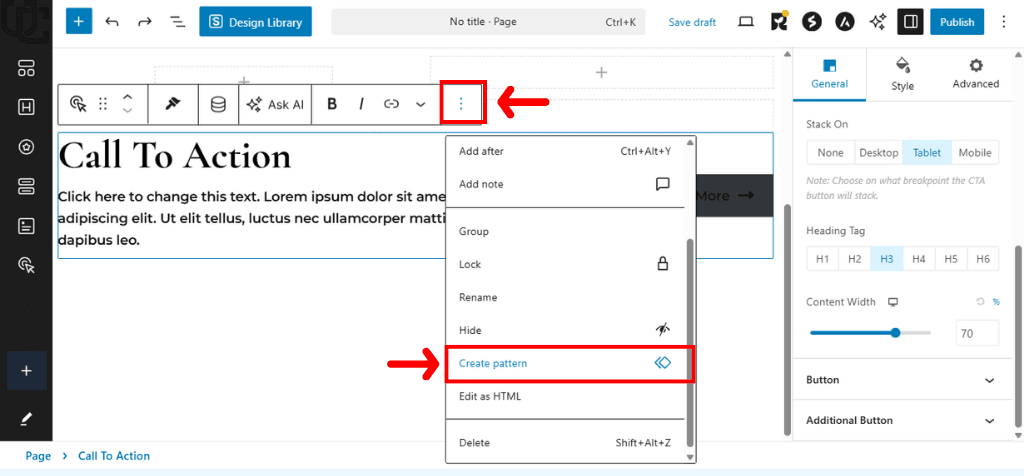1024x476 pixels.
Task: Open the block inserter plus button
Action: 79,22
